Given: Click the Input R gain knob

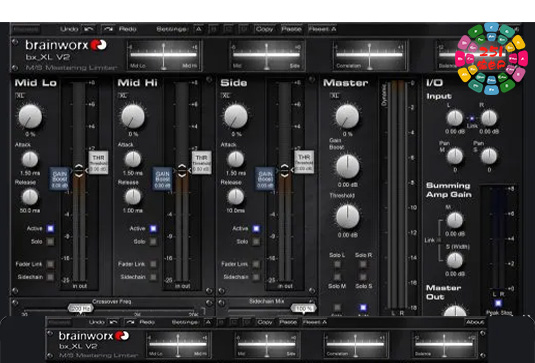Looking at the screenshot, I should click(x=489, y=118).
